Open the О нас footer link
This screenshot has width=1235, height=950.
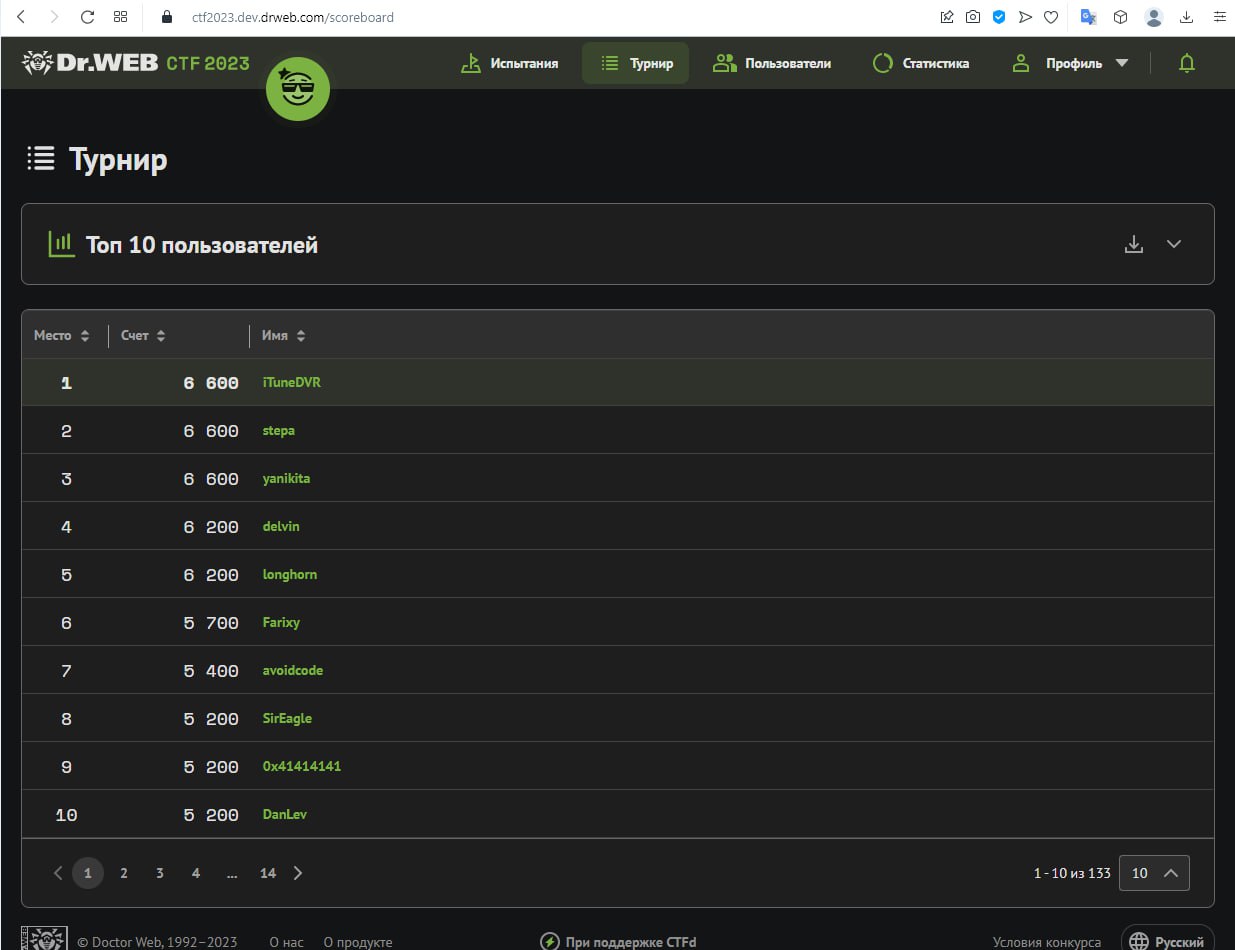click(286, 942)
